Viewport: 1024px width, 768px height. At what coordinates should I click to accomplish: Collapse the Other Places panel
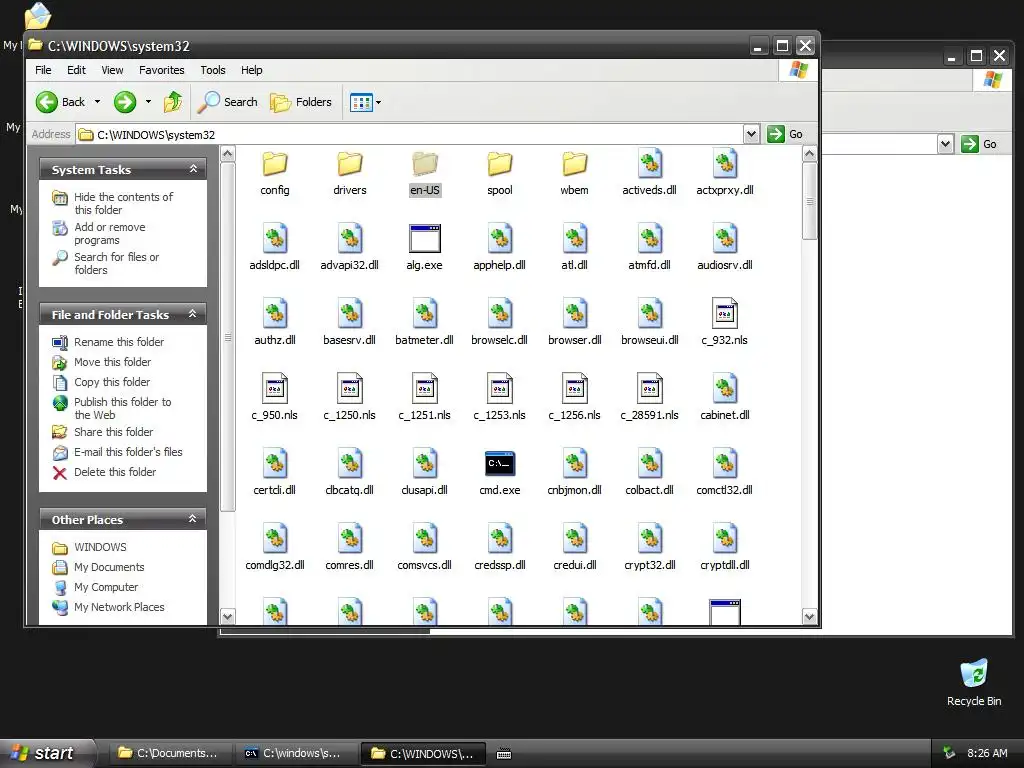click(x=193, y=519)
